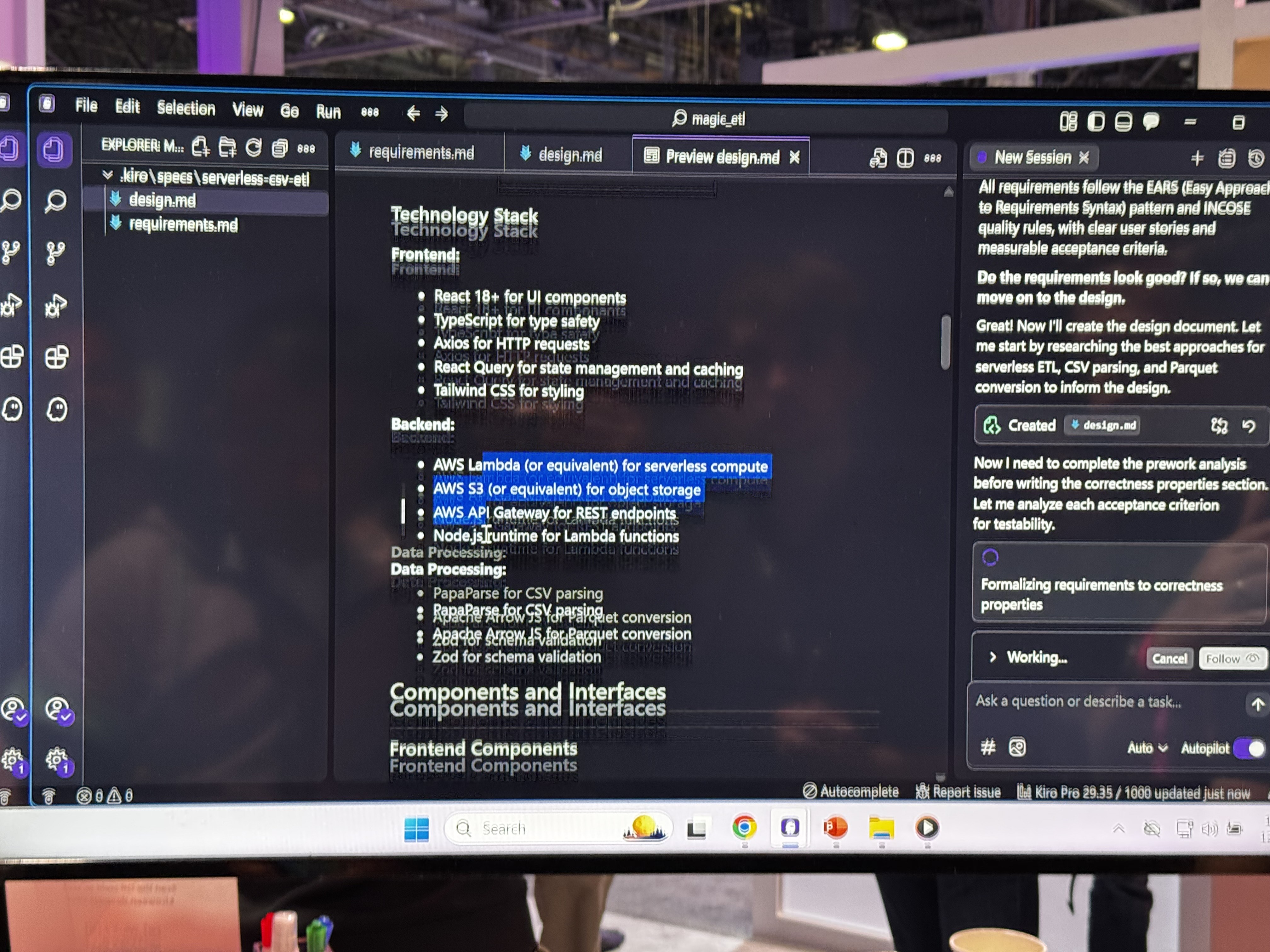Open the View menu
Viewport: 1270px width, 952px height.
click(x=247, y=110)
